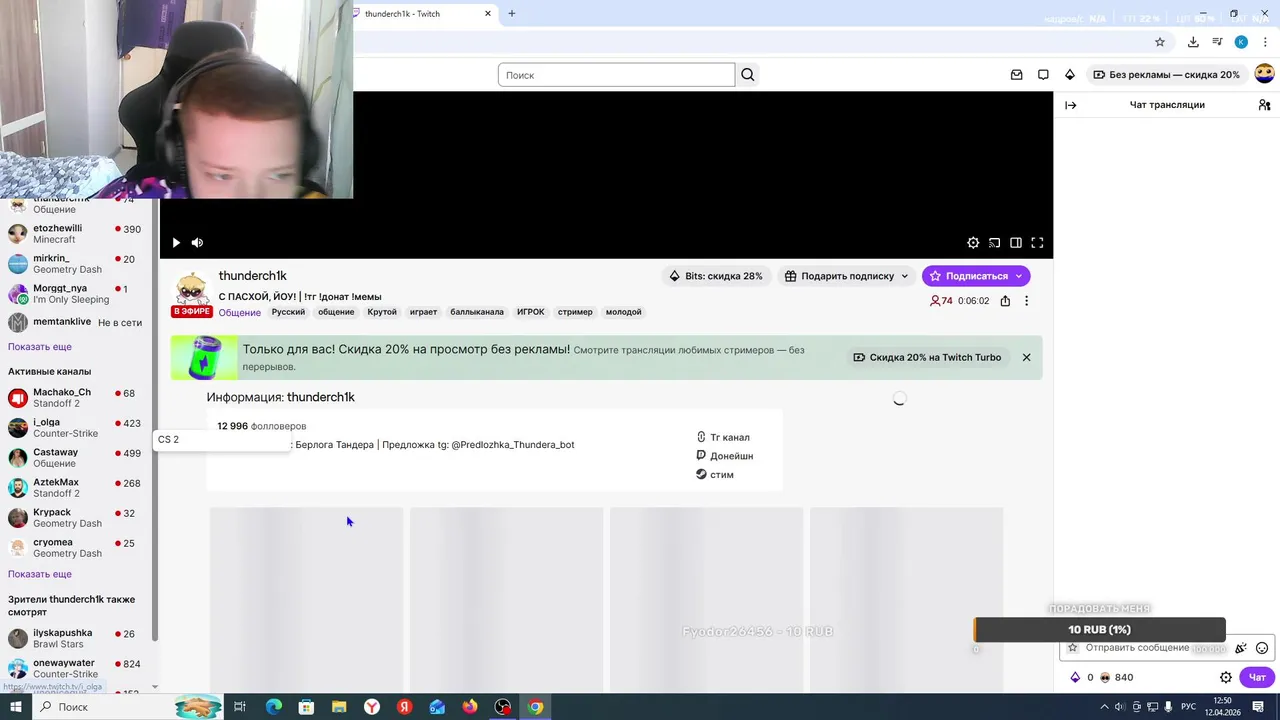Play the stream video
This screenshot has width=1280, height=720.
coord(176,243)
